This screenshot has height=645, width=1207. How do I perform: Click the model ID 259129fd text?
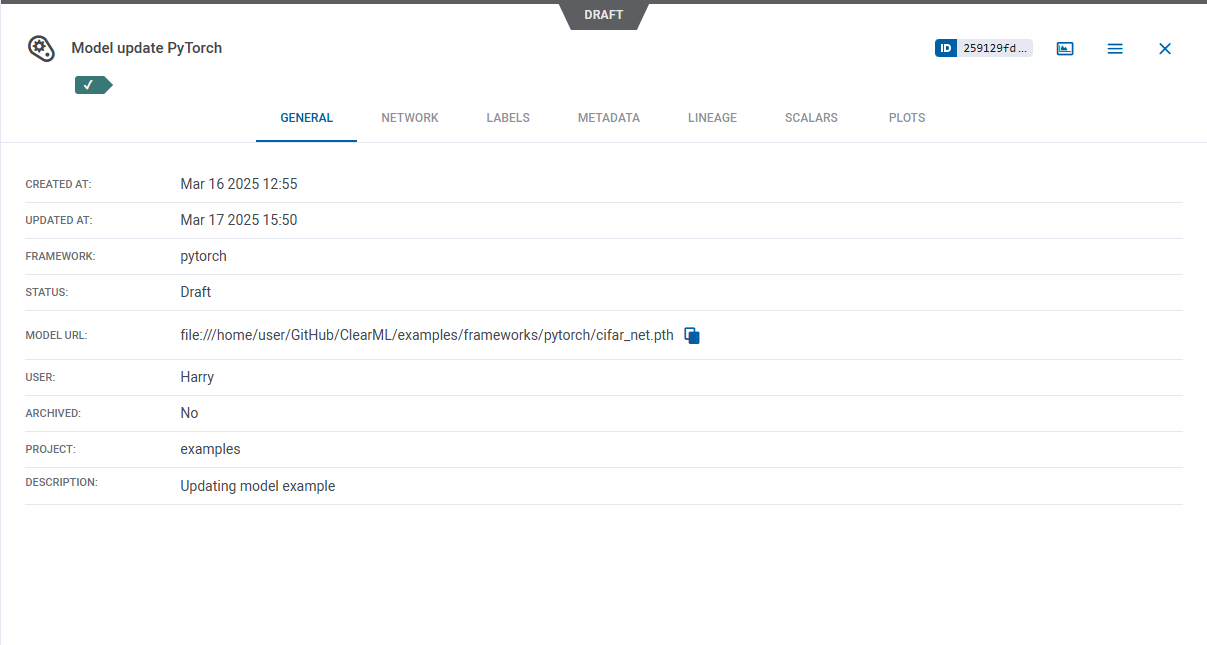point(994,48)
